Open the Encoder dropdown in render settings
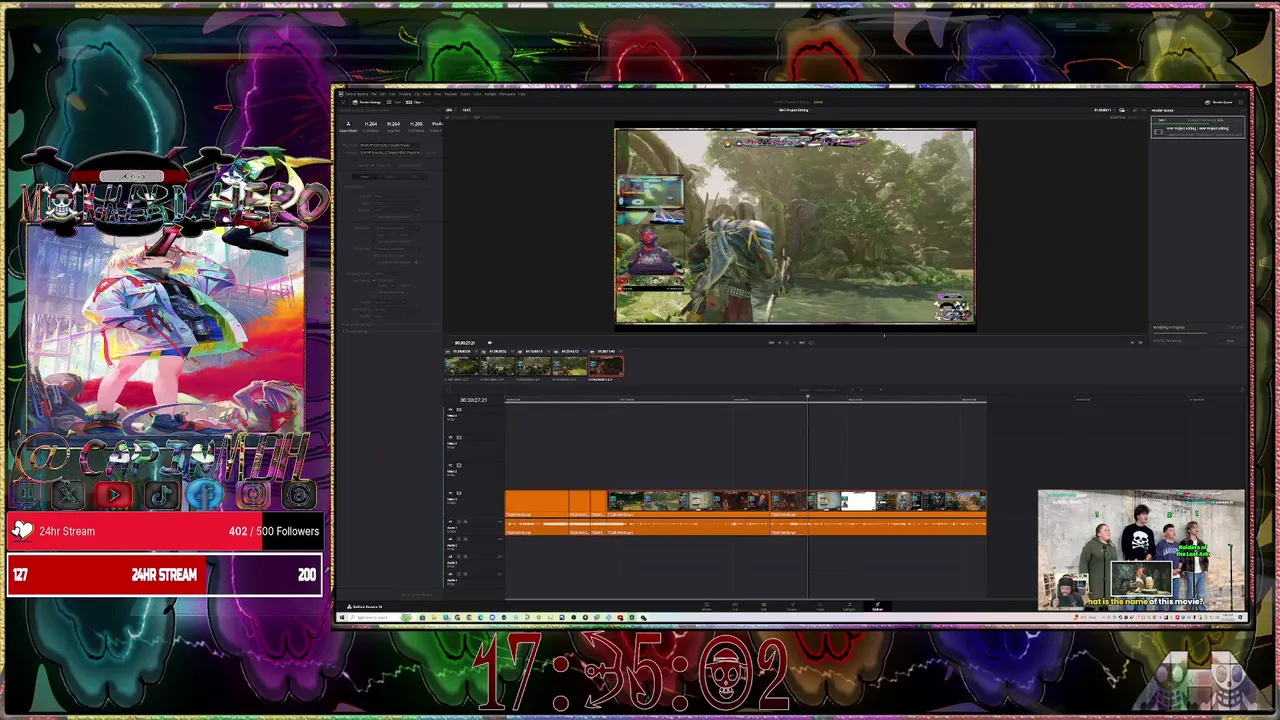 pos(396,210)
